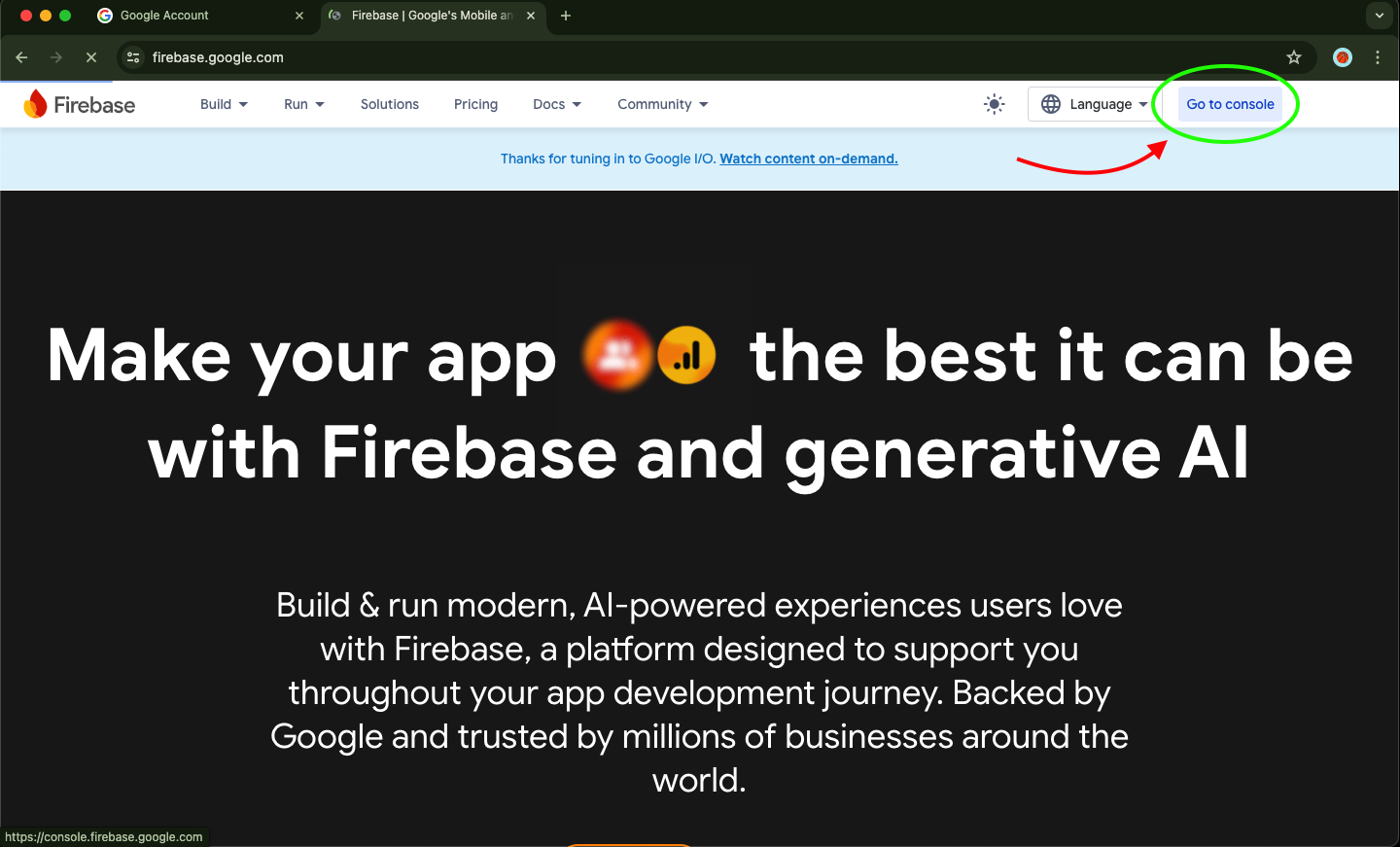Image resolution: width=1400 pixels, height=847 pixels.
Task: Stop page loading with the X icon
Action: tap(90, 57)
